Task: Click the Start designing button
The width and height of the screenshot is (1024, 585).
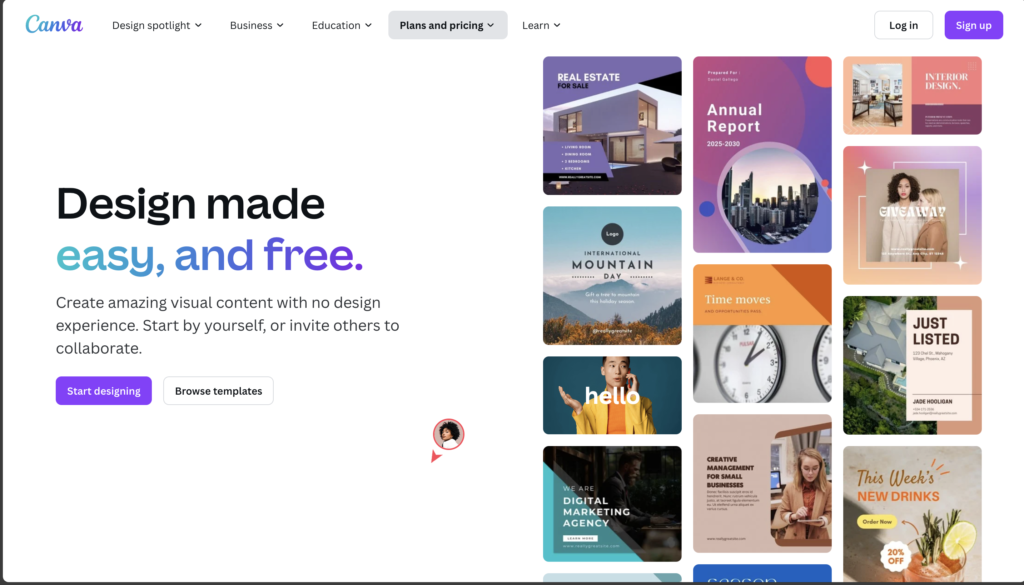Action: [104, 391]
